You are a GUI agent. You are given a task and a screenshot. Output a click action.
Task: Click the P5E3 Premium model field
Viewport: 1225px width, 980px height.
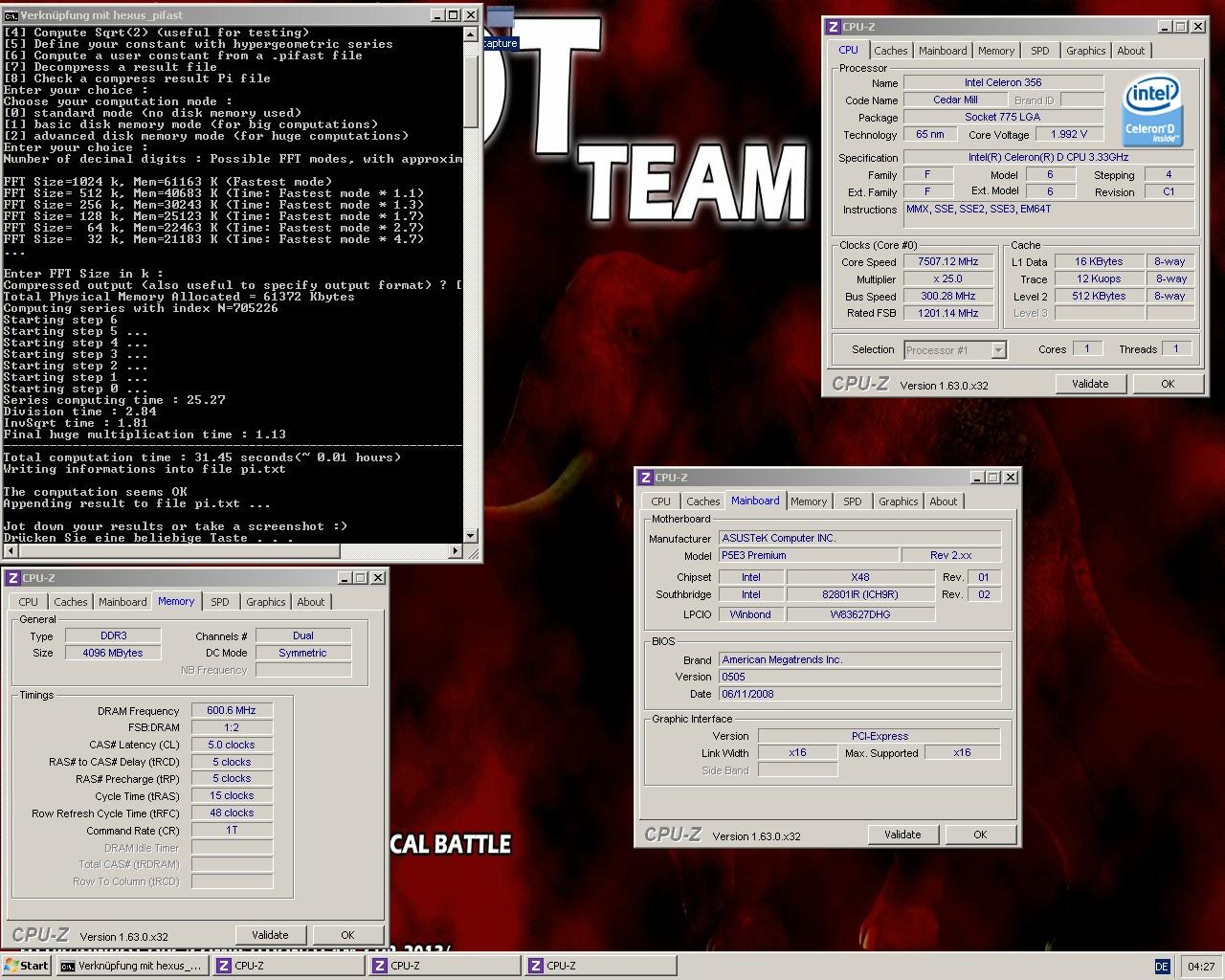pos(807,555)
